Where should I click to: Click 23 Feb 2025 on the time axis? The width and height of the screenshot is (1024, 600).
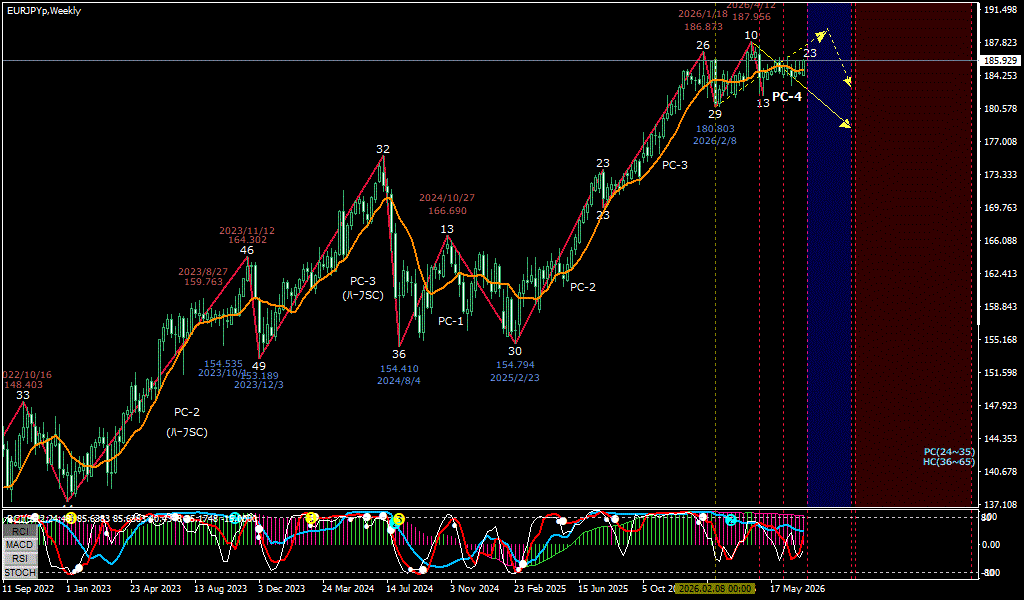tap(539, 588)
